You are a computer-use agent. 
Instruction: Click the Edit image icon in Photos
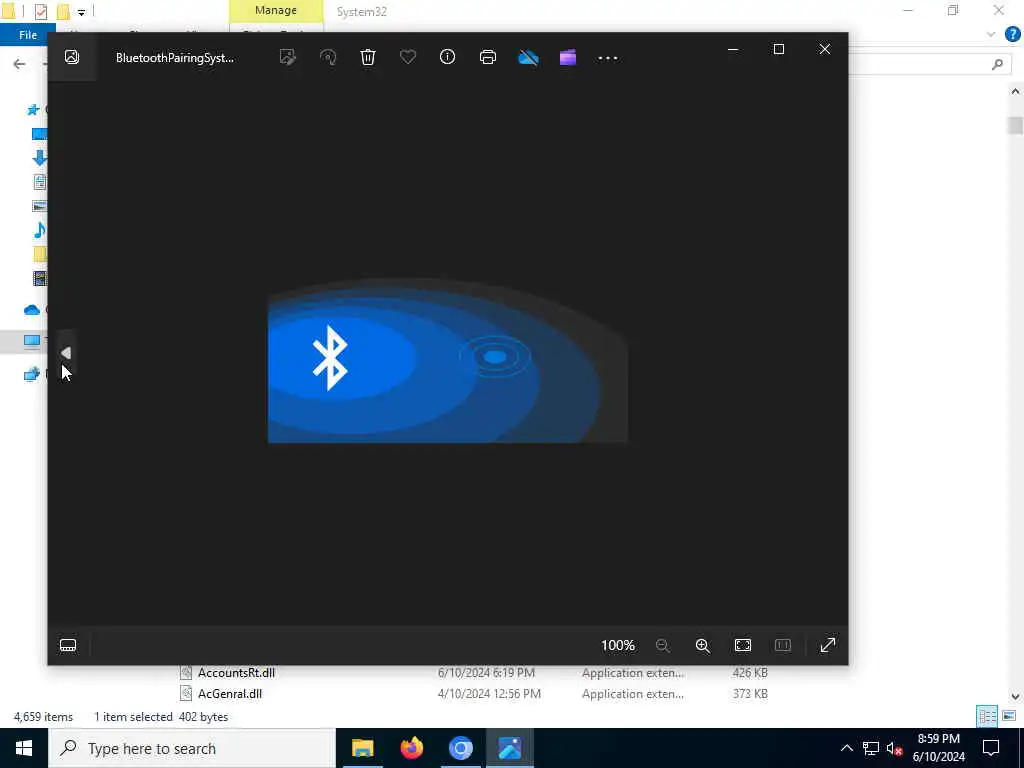tap(287, 57)
